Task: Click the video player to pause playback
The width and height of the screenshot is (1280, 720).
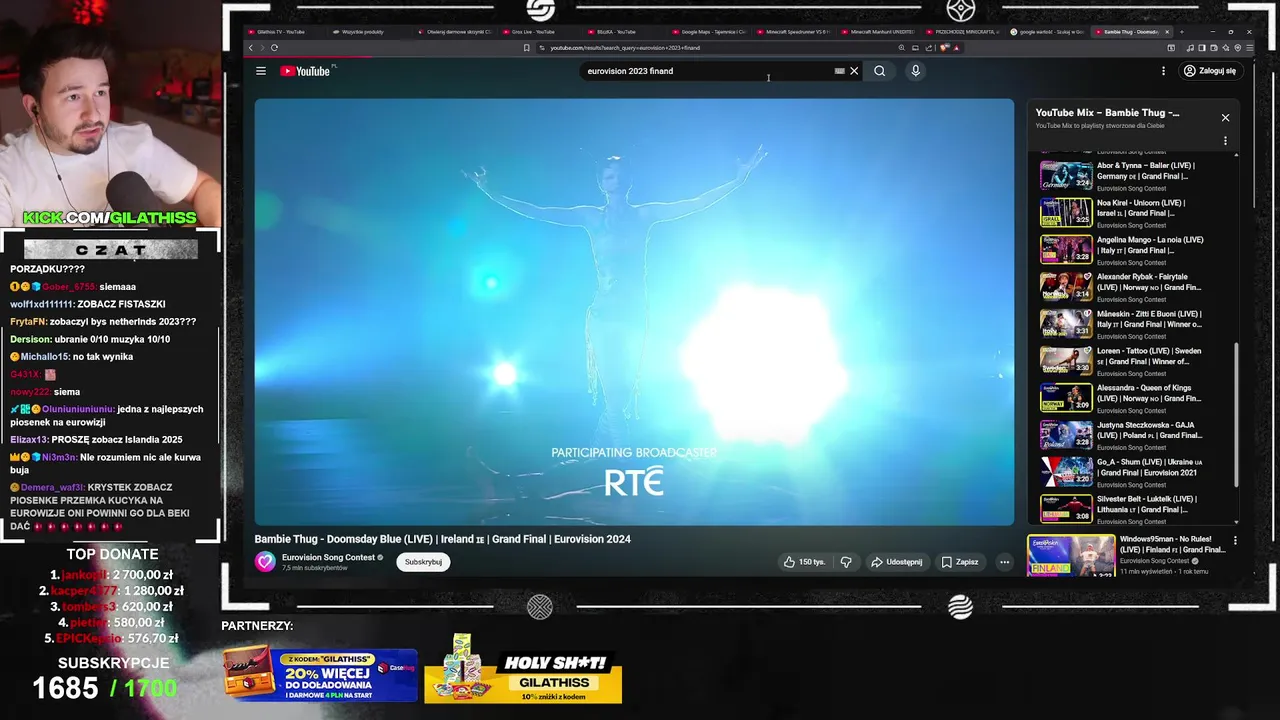Action: tap(634, 311)
